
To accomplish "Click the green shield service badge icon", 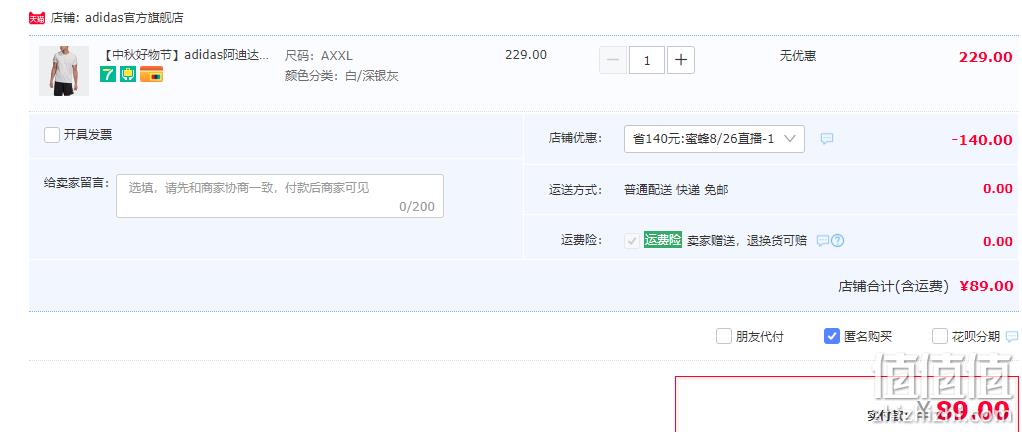I will [128, 74].
